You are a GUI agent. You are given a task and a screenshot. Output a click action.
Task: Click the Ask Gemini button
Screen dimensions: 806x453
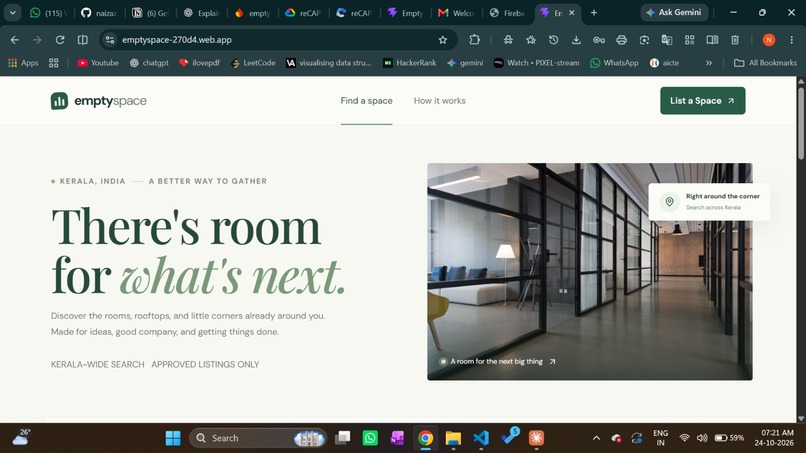click(674, 12)
